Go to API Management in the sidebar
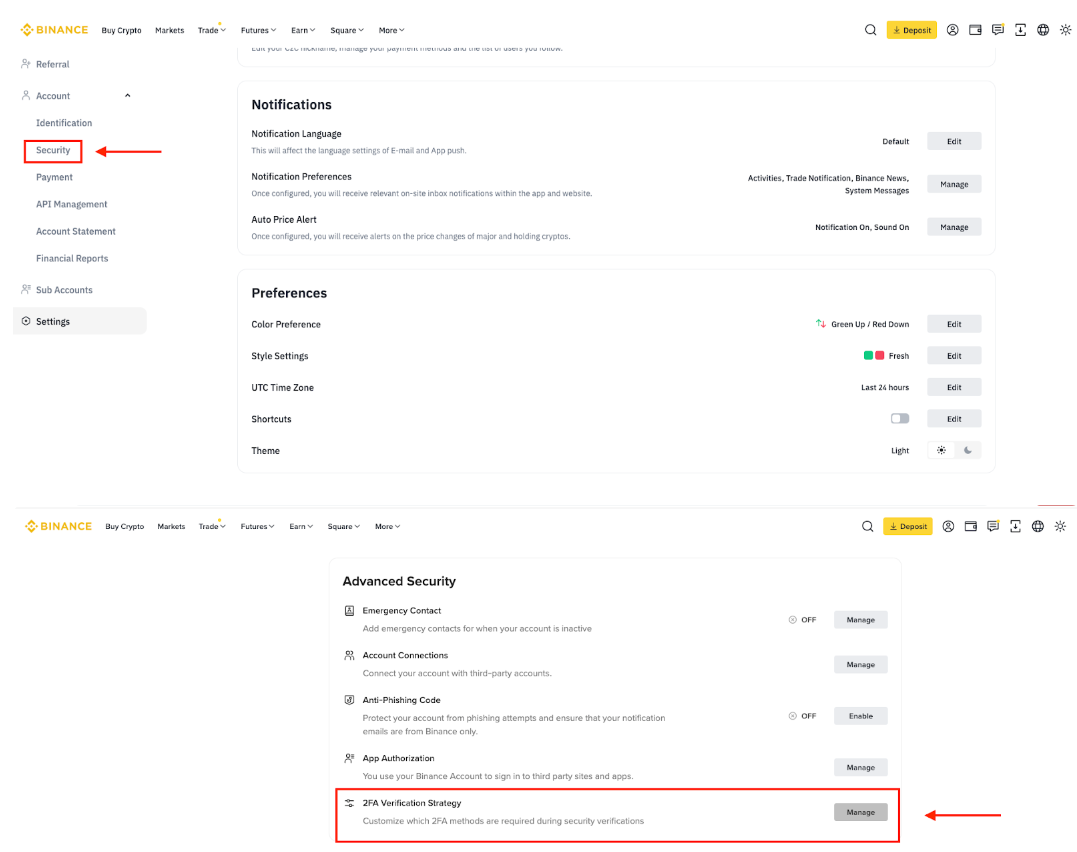Viewport: 1077px width, 852px height. [x=71, y=205]
